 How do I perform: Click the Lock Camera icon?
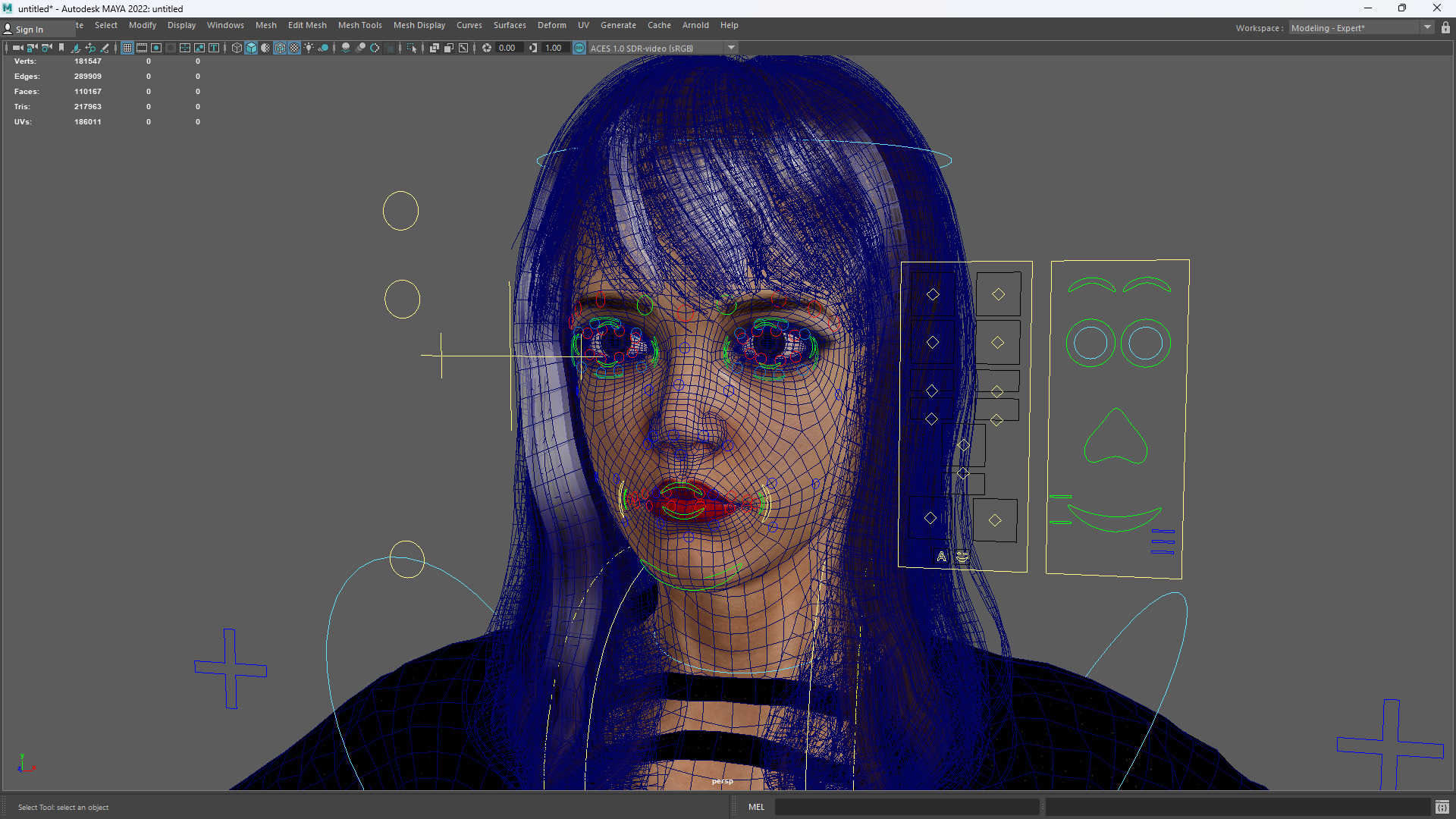click(x=32, y=48)
